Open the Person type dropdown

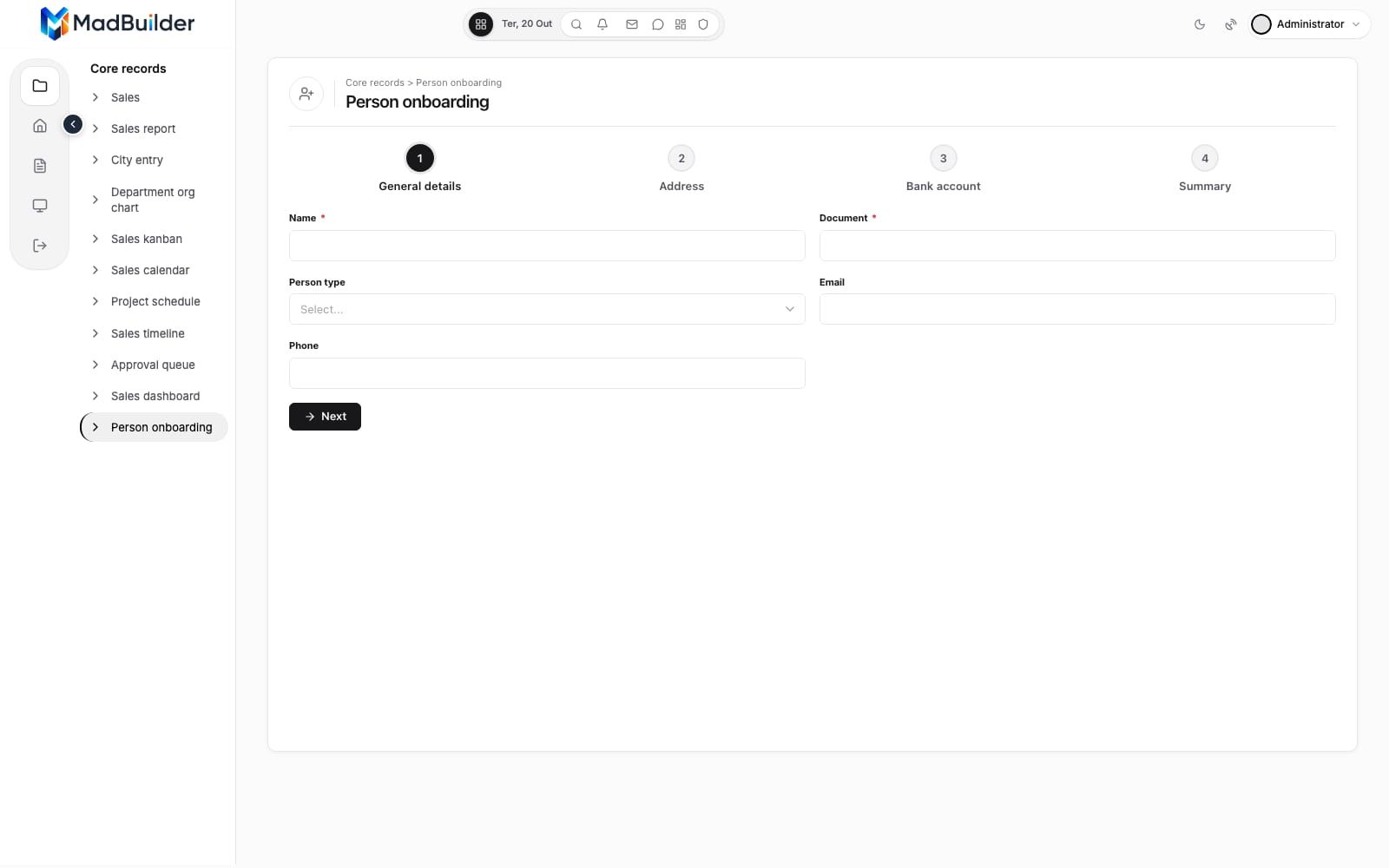pos(547,309)
